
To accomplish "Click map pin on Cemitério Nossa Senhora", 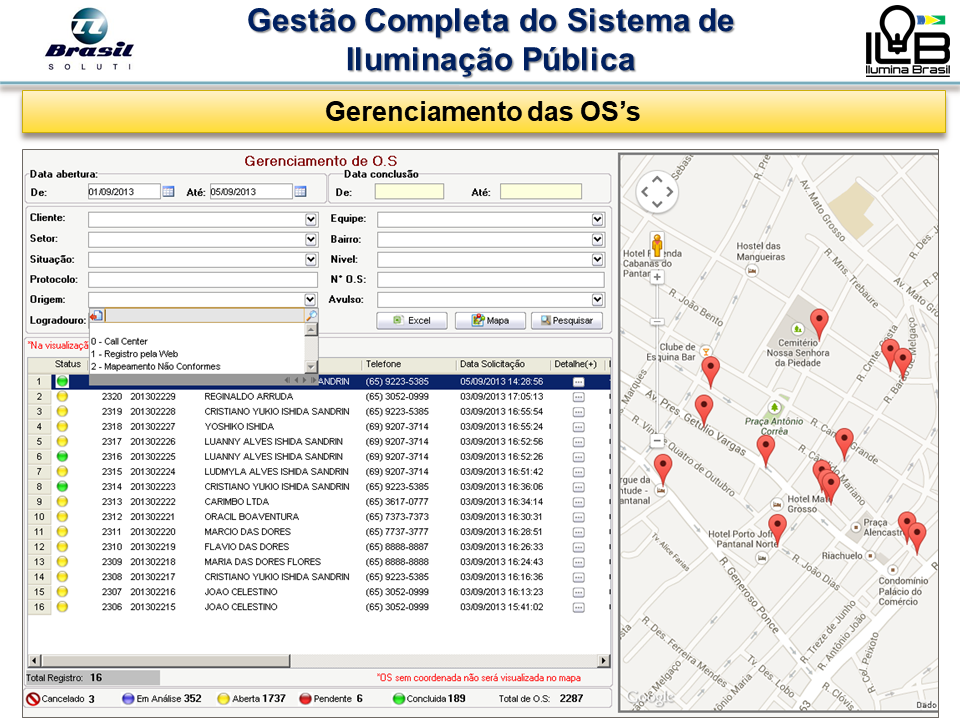I will pyautogui.click(x=819, y=323).
